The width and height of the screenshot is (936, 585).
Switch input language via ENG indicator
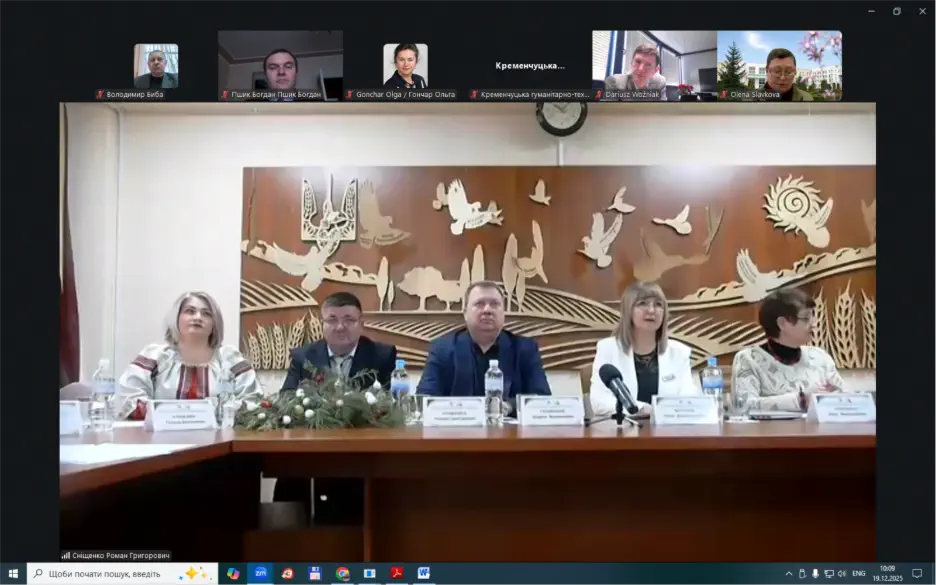click(x=858, y=574)
